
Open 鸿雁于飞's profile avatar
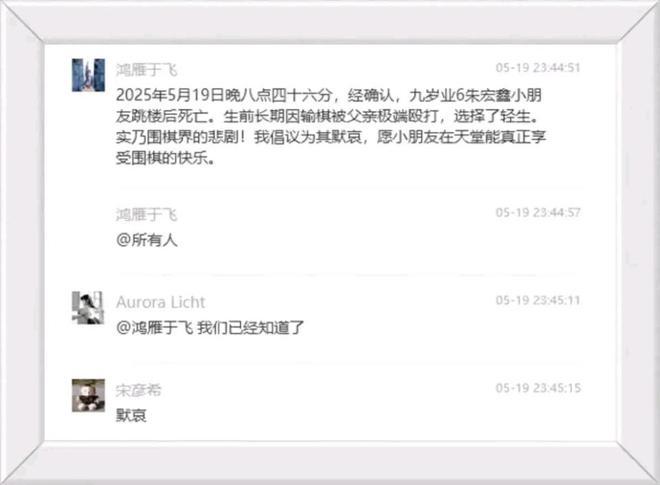[88, 75]
